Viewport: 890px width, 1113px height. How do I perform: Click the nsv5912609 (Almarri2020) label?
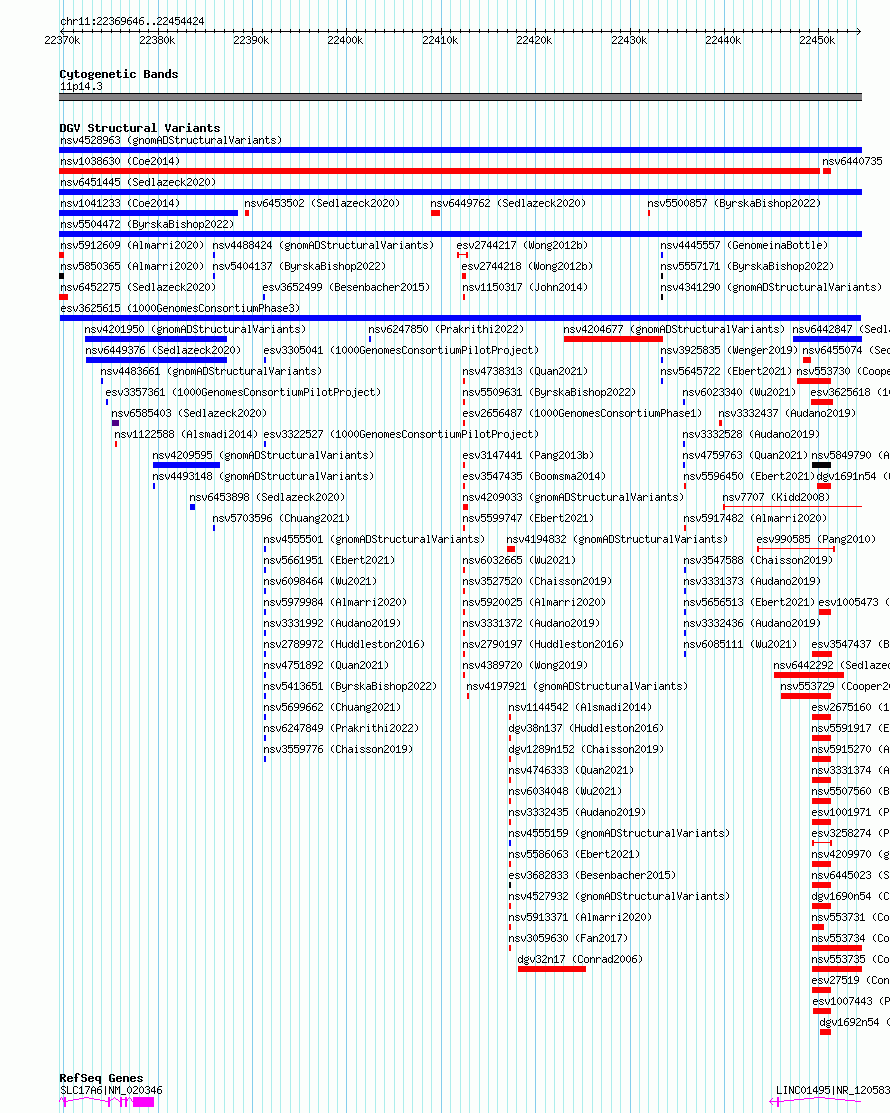pyautogui.click(x=132, y=245)
